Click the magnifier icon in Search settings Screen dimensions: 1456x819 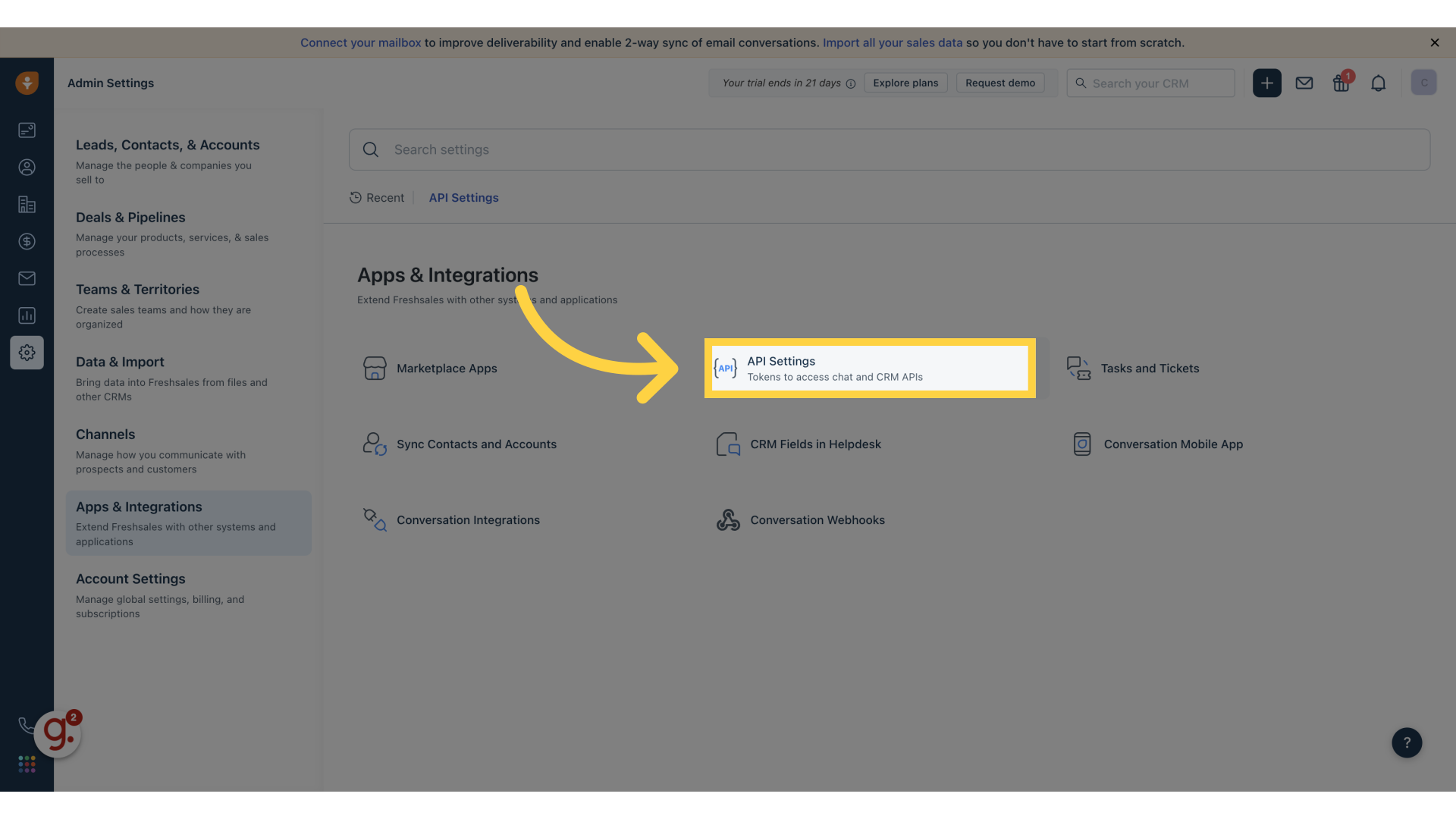point(371,150)
